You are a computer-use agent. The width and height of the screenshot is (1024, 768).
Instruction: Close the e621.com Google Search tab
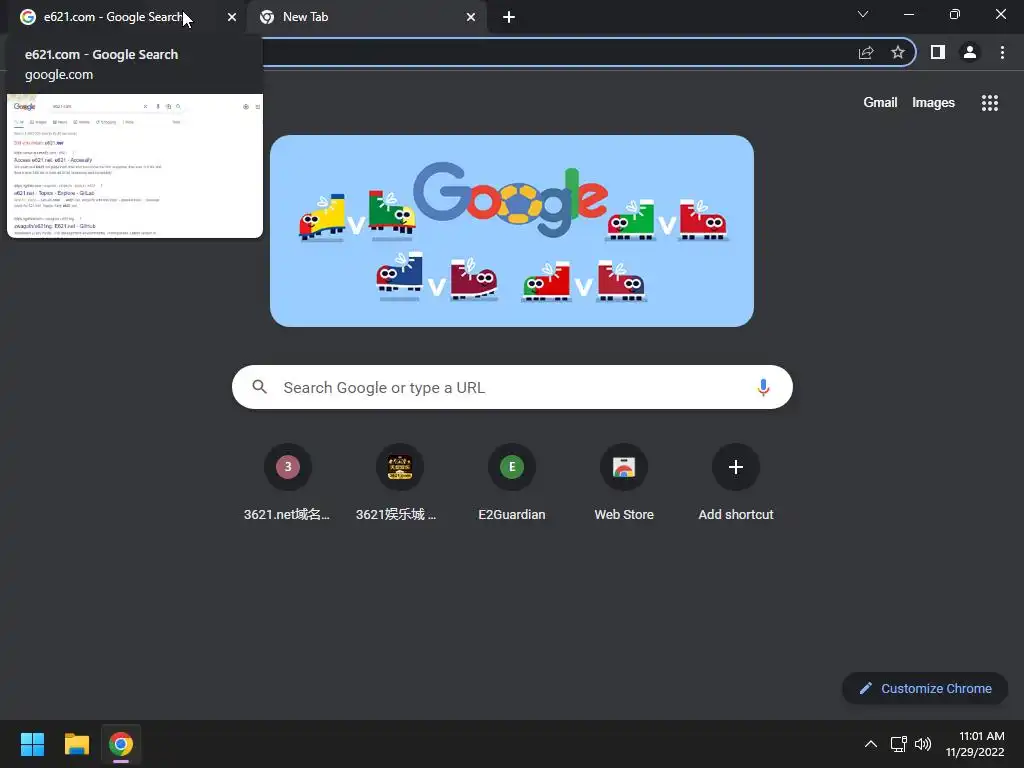(x=232, y=17)
